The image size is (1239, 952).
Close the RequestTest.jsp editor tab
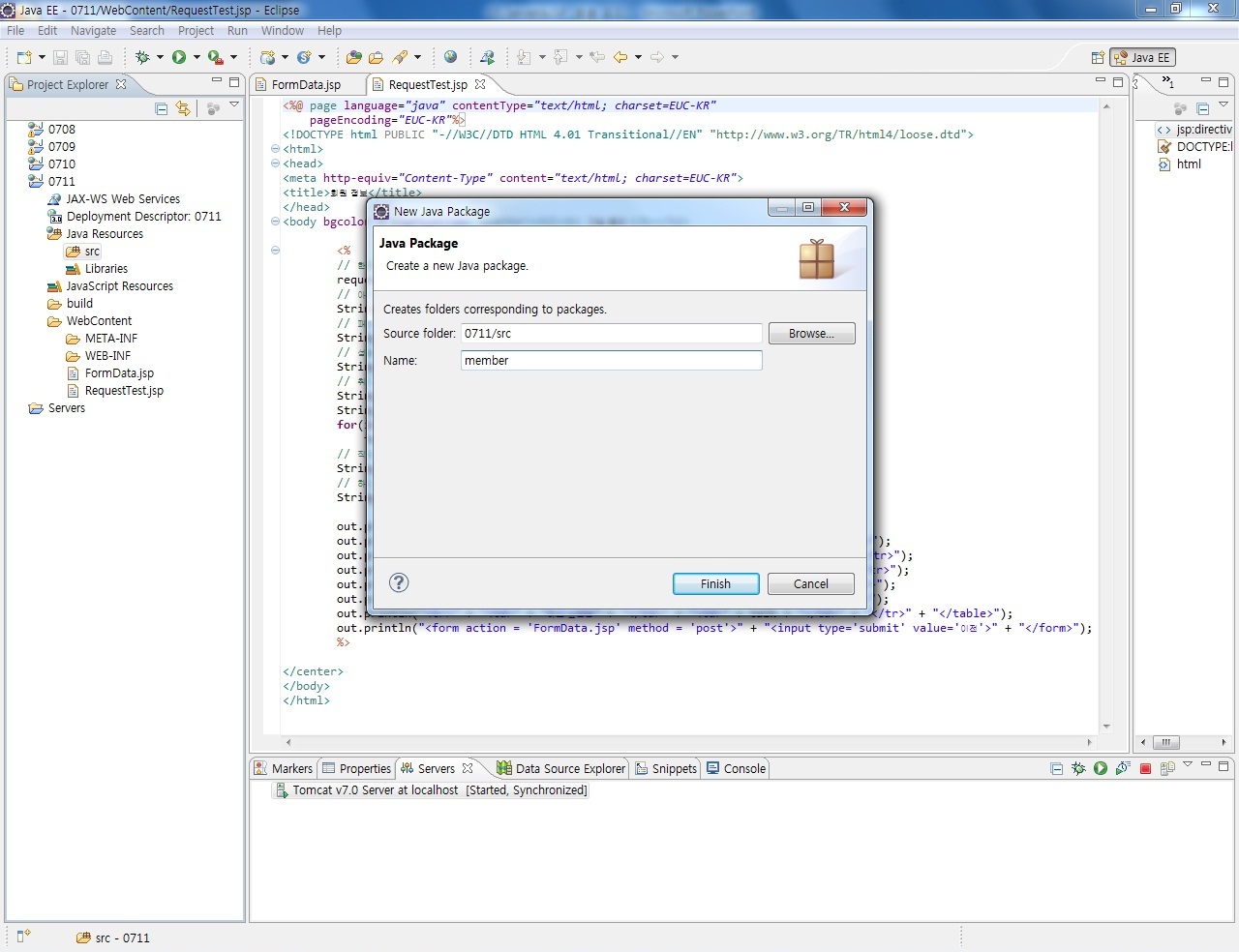coord(480,84)
